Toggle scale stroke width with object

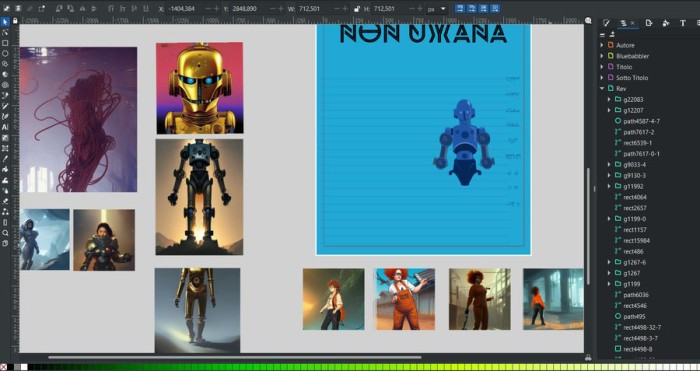[x=460, y=8]
